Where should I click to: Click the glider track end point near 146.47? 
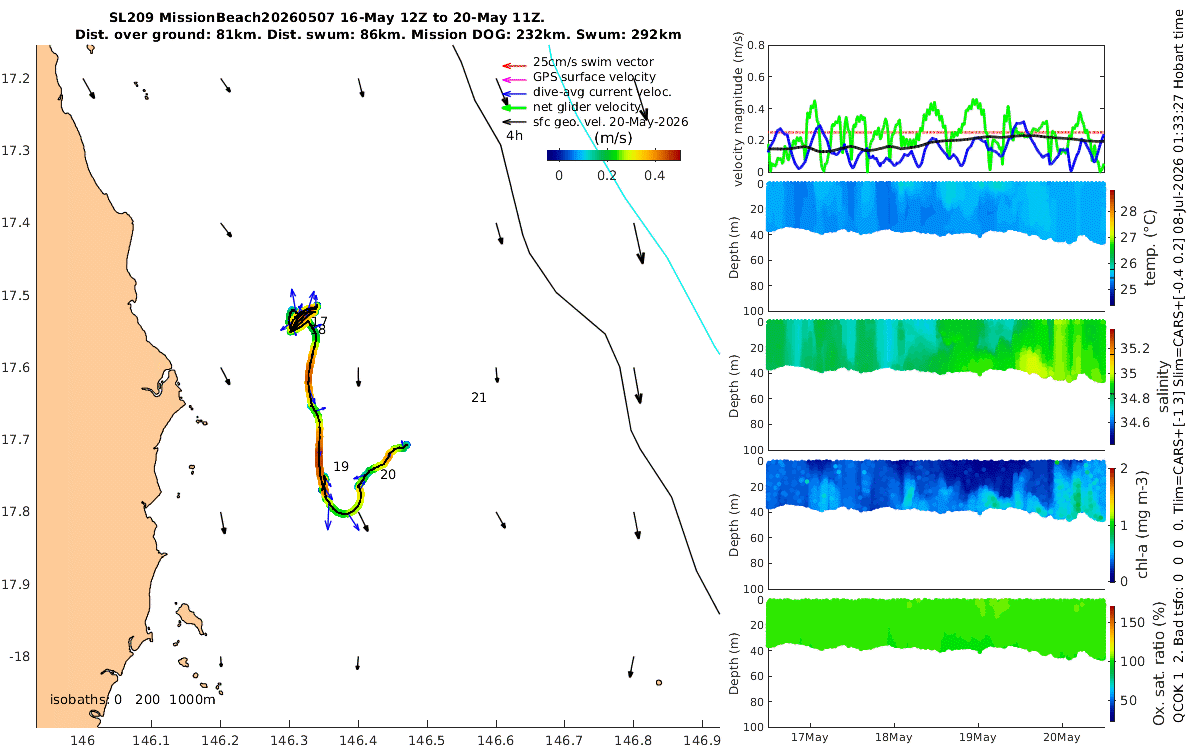coord(405,444)
